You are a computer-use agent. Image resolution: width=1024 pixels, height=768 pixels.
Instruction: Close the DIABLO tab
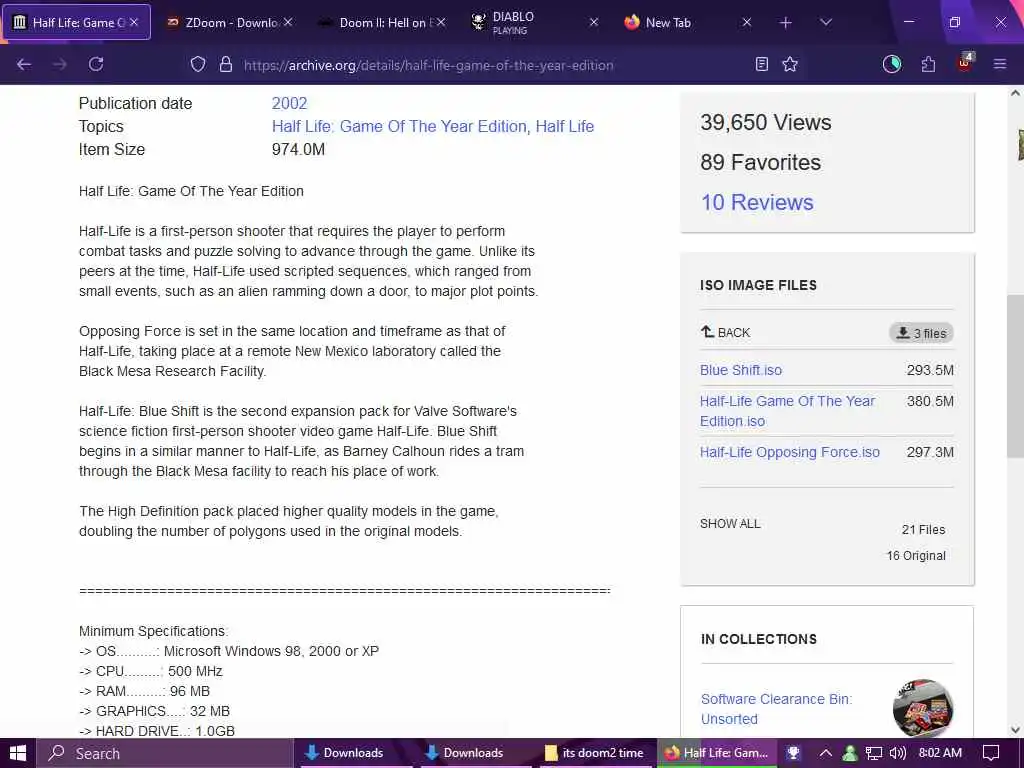(x=594, y=22)
